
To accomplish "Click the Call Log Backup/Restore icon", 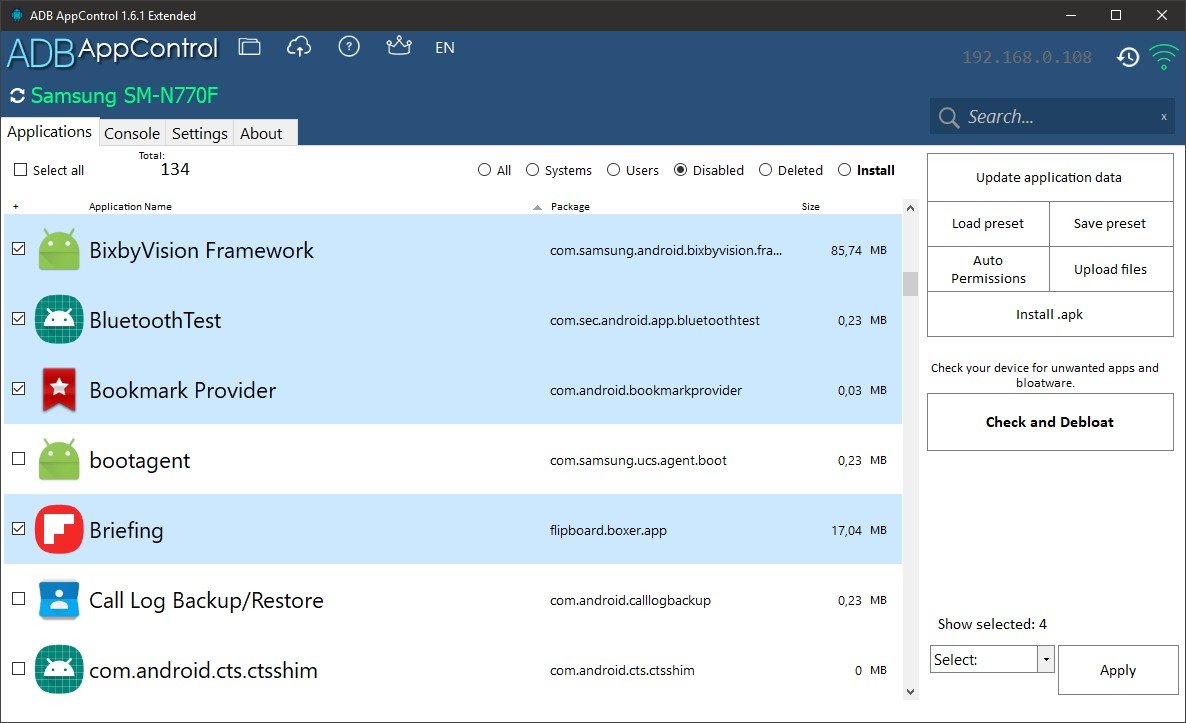I will point(59,600).
